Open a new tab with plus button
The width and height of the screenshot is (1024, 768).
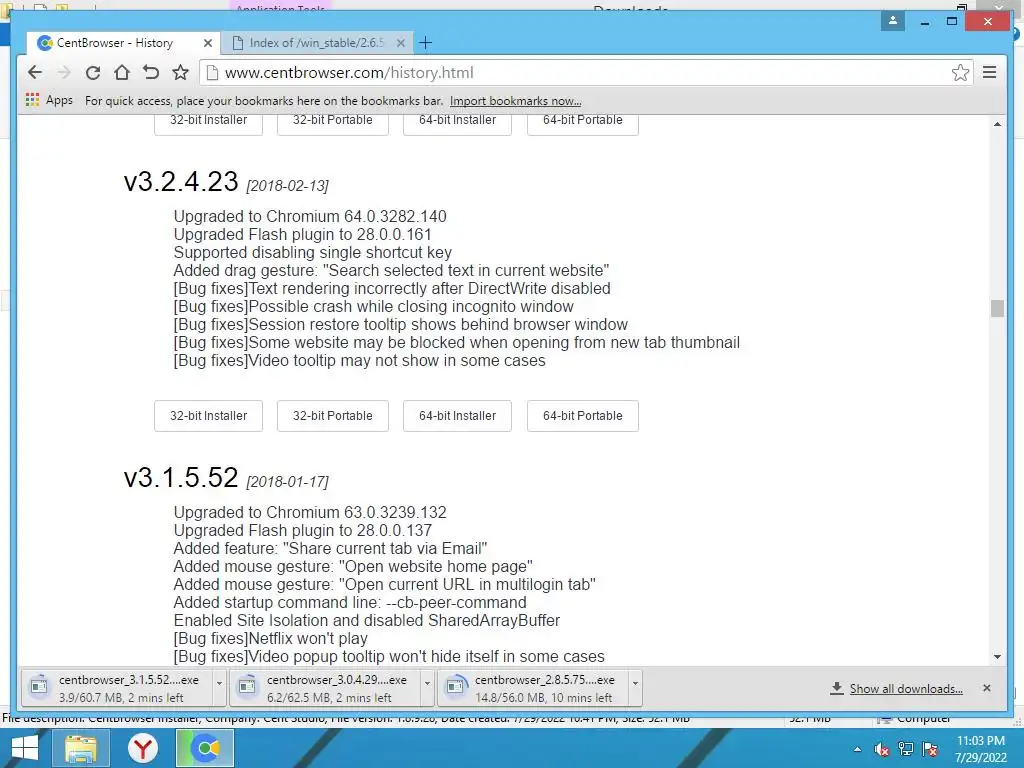point(426,43)
